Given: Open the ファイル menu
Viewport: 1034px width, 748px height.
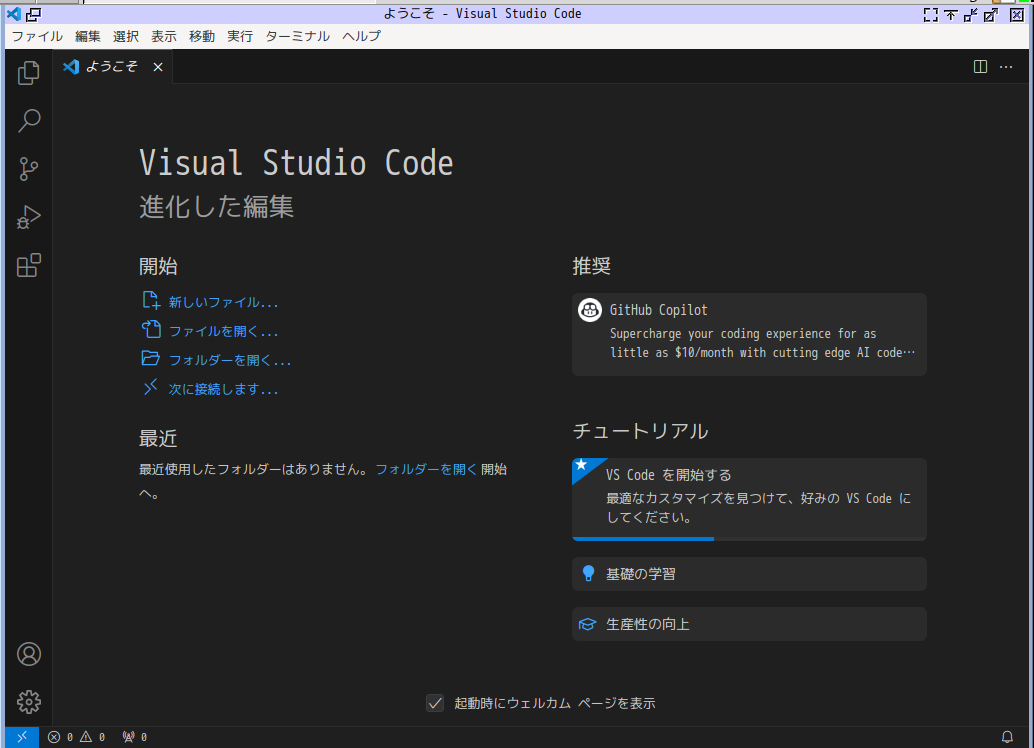Looking at the screenshot, I should [37, 36].
